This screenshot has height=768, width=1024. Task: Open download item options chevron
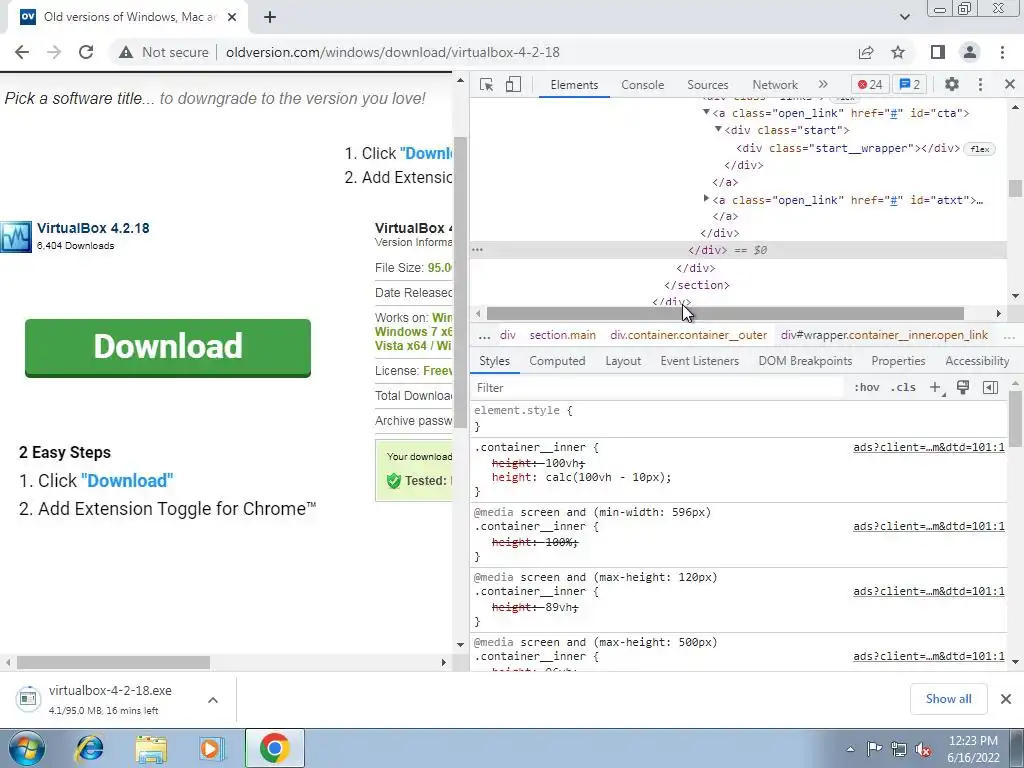213,700
